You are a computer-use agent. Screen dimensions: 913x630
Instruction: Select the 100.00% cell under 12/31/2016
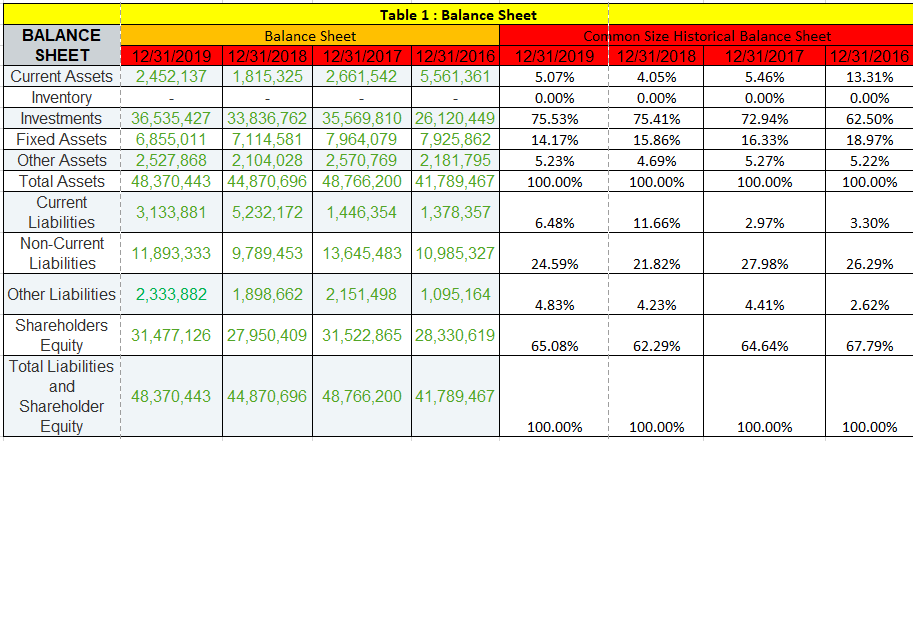(866, 427)
